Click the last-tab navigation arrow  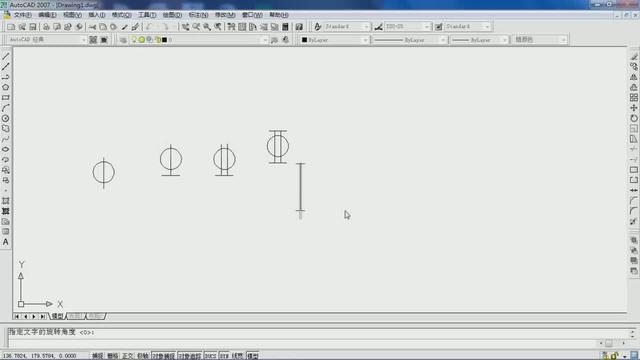(42, 316)
